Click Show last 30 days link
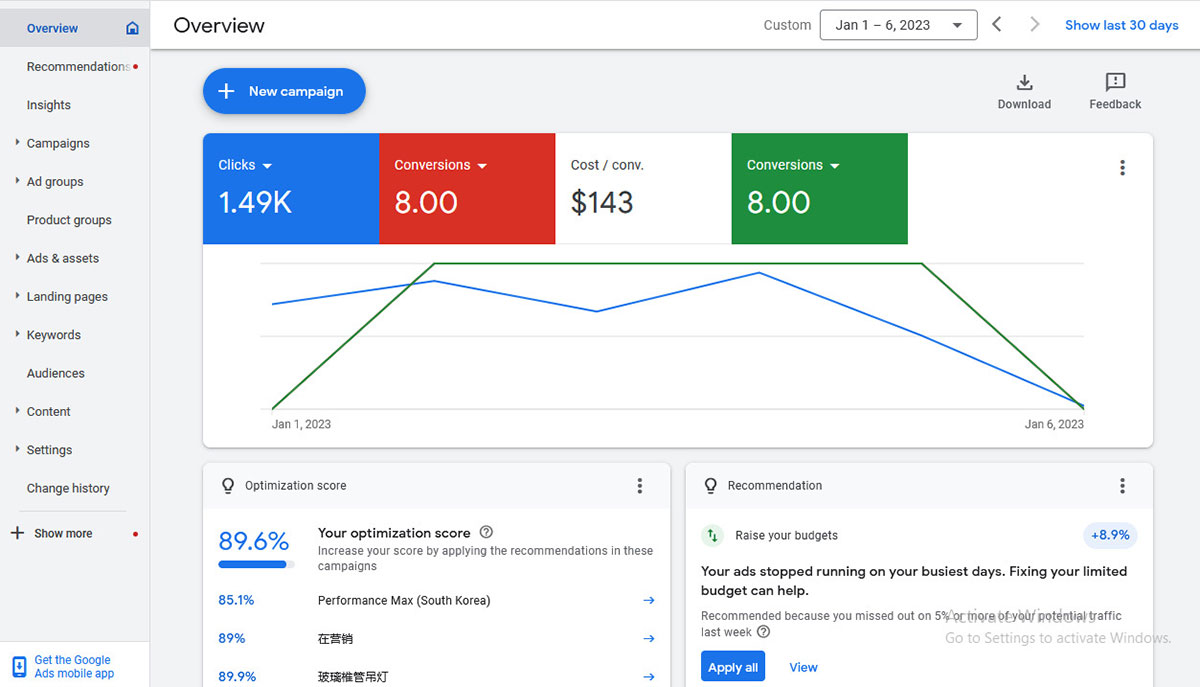1200x687 pixels. coord(1121,25)
